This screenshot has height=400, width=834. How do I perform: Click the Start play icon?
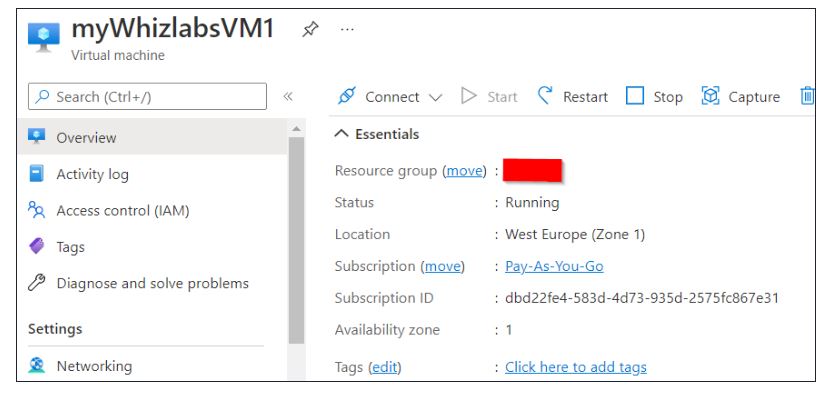point(469,96)
